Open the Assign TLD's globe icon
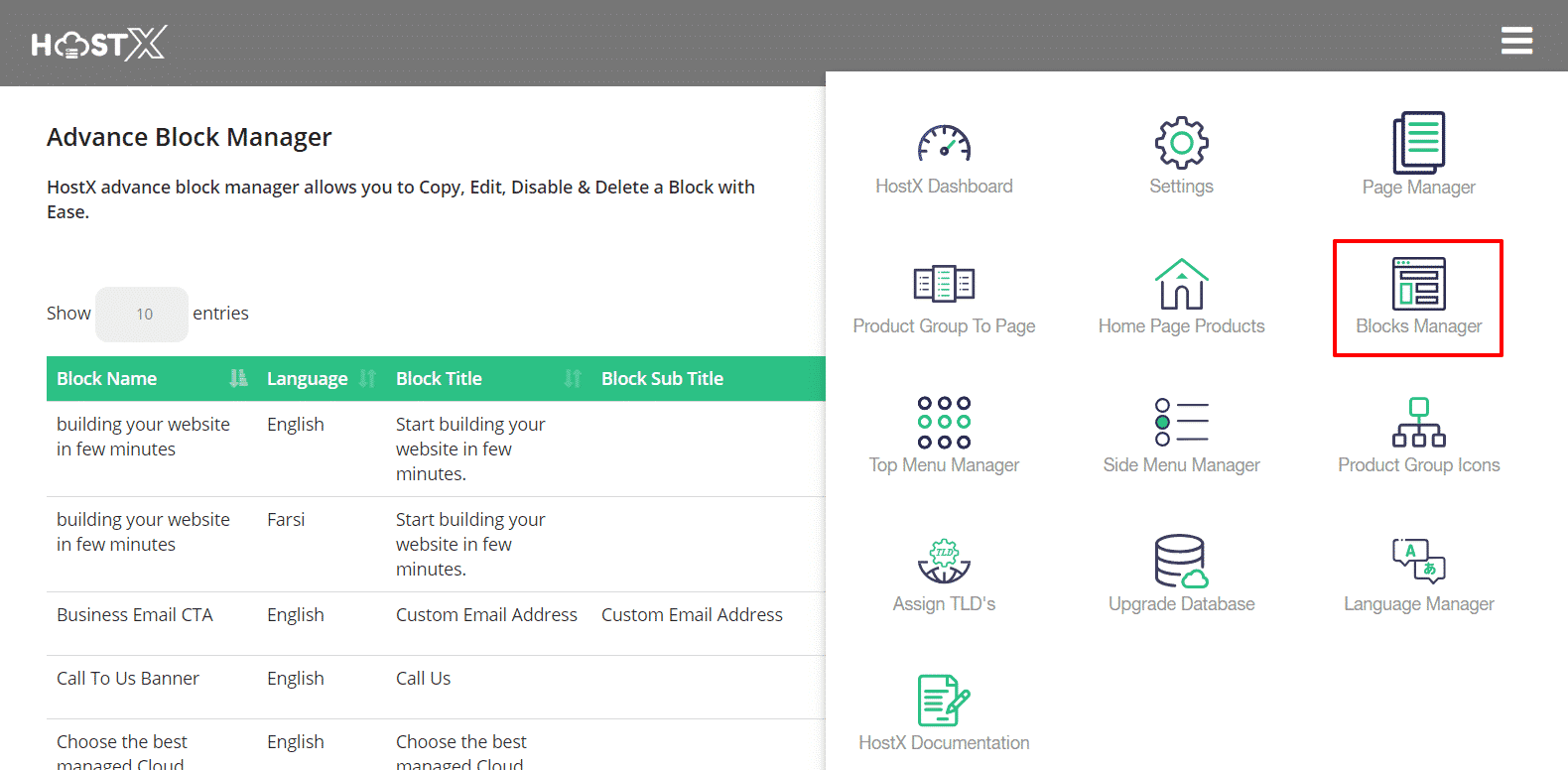 (x=944, y=562)
